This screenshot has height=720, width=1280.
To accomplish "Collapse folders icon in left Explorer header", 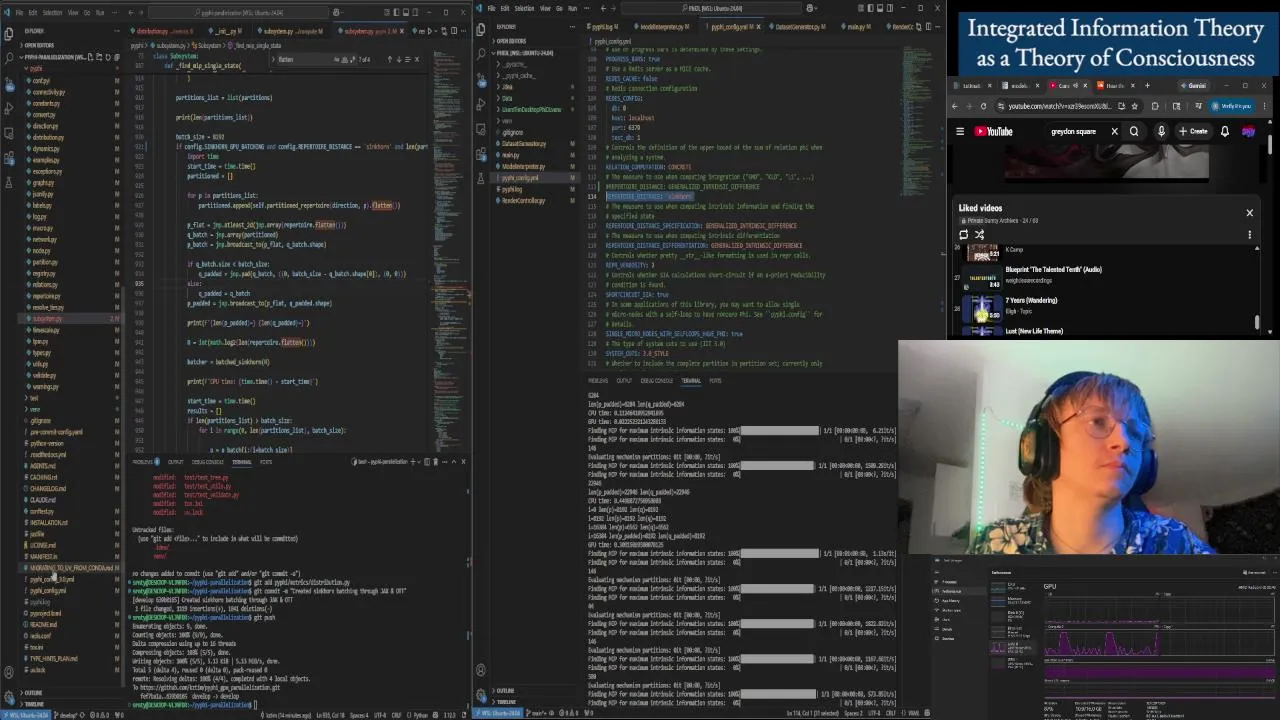I will 117,57.
